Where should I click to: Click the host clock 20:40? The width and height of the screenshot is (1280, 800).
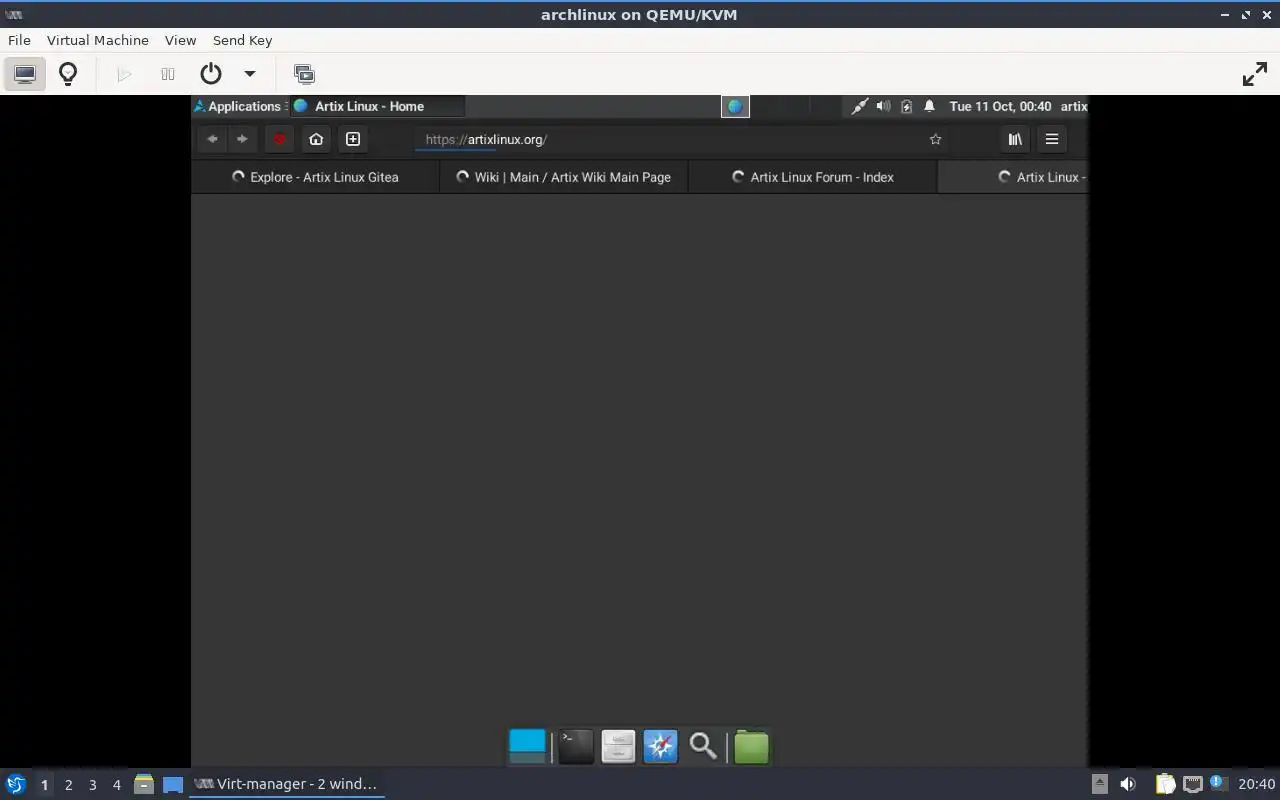point(1256,784)
